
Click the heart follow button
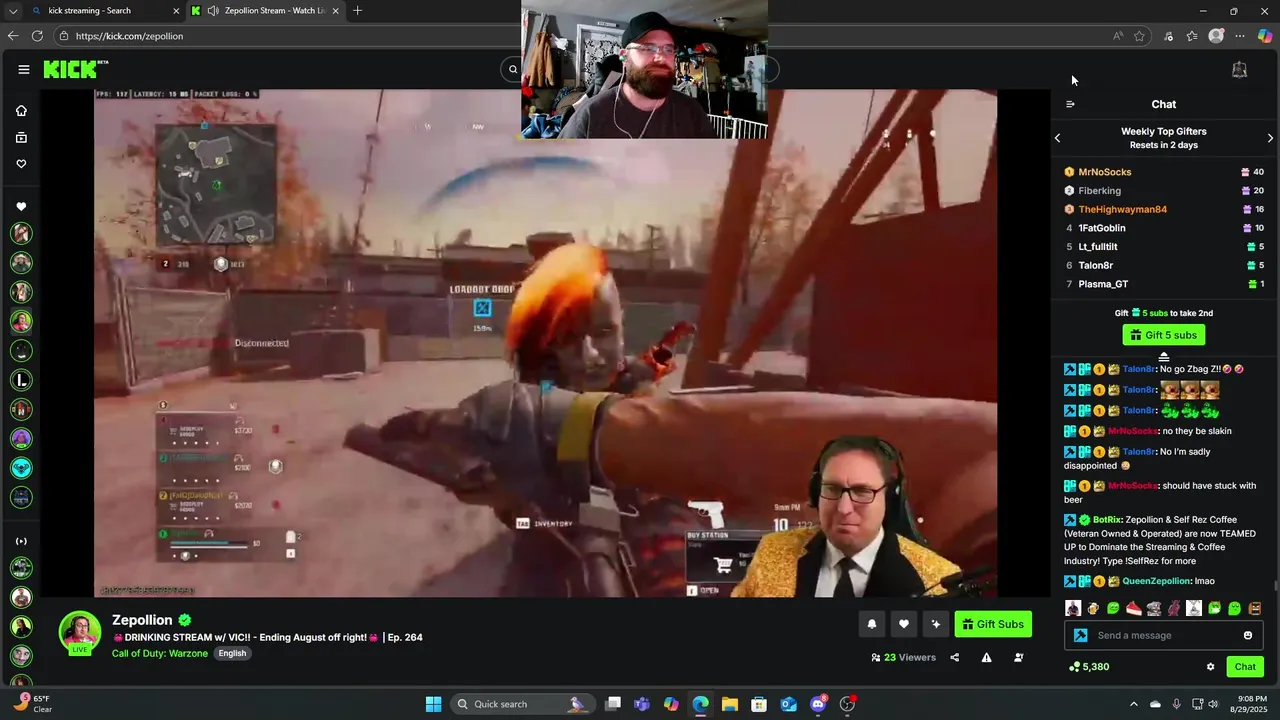[903, 624]
